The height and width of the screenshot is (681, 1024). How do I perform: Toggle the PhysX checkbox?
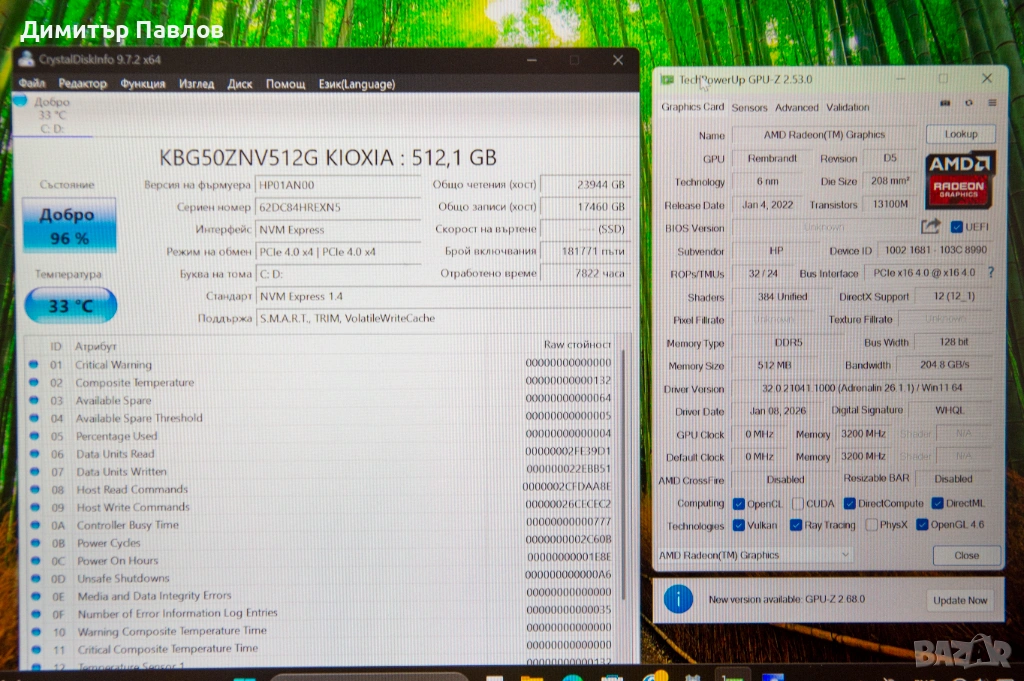coord(872,525)
